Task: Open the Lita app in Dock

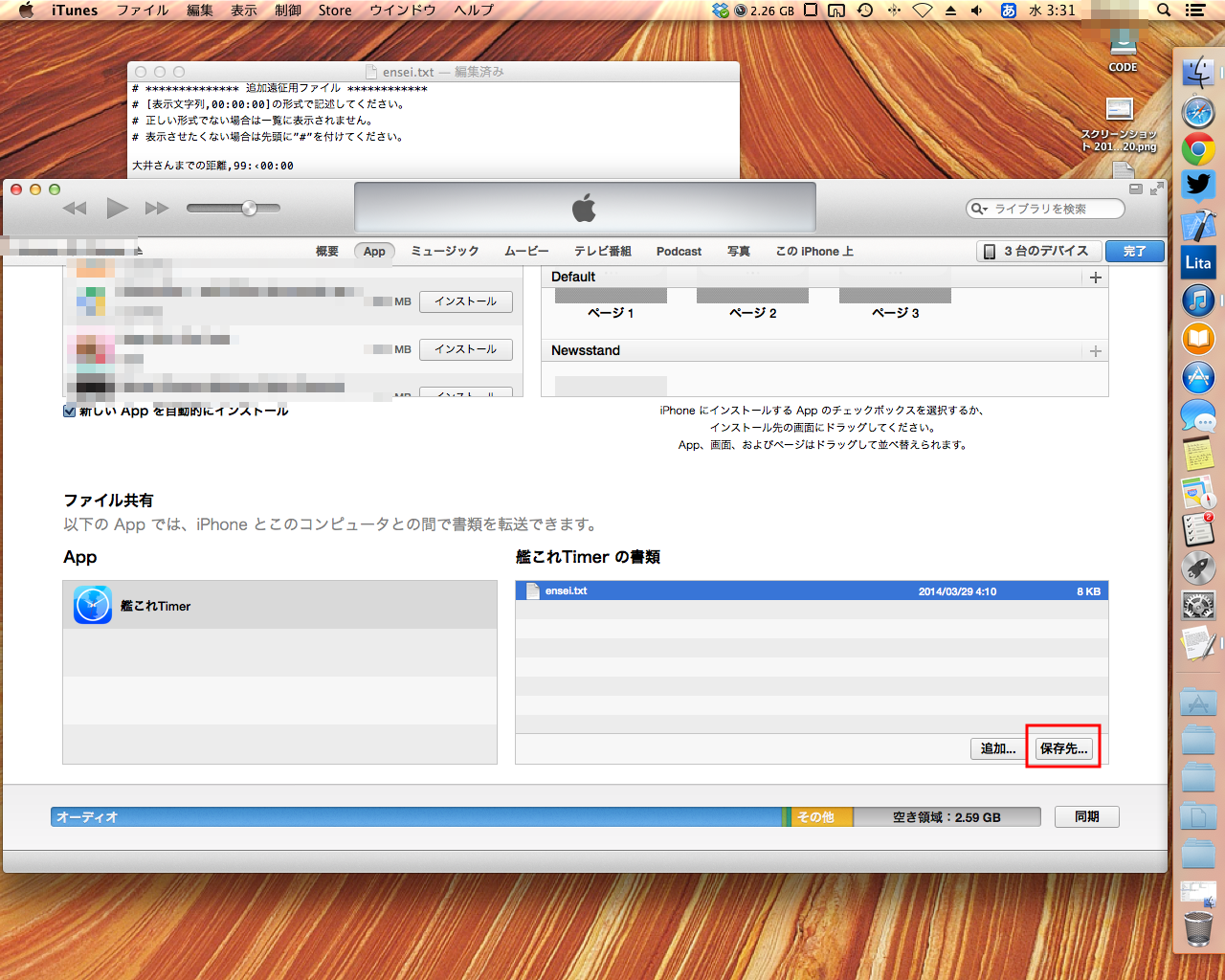Action: tap(1198, 262)
